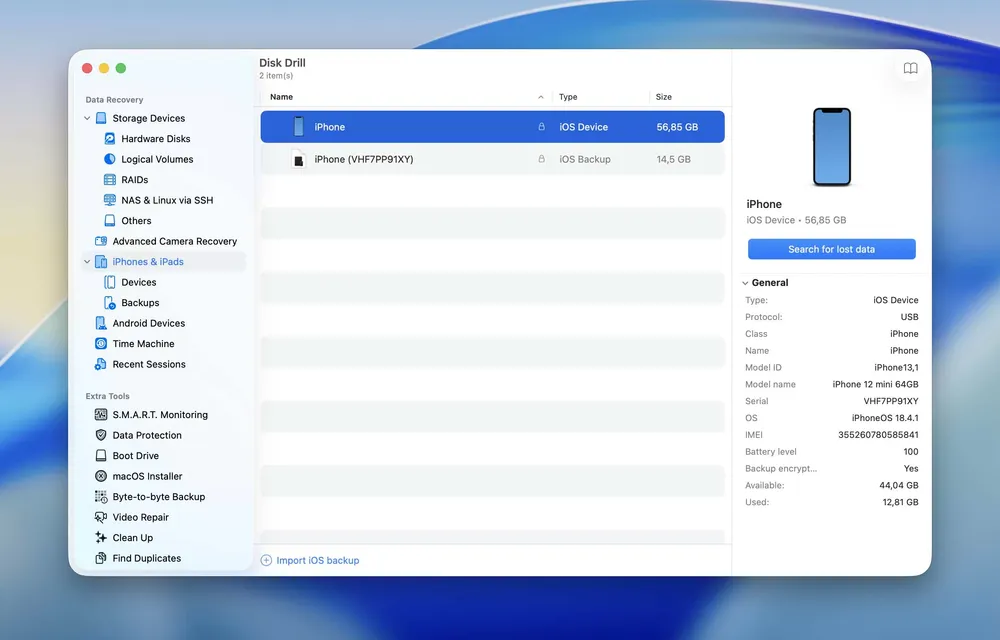The image size is (1000, 640).
Task: Click the iOS Backup type cell
Action: pos(585,159)
